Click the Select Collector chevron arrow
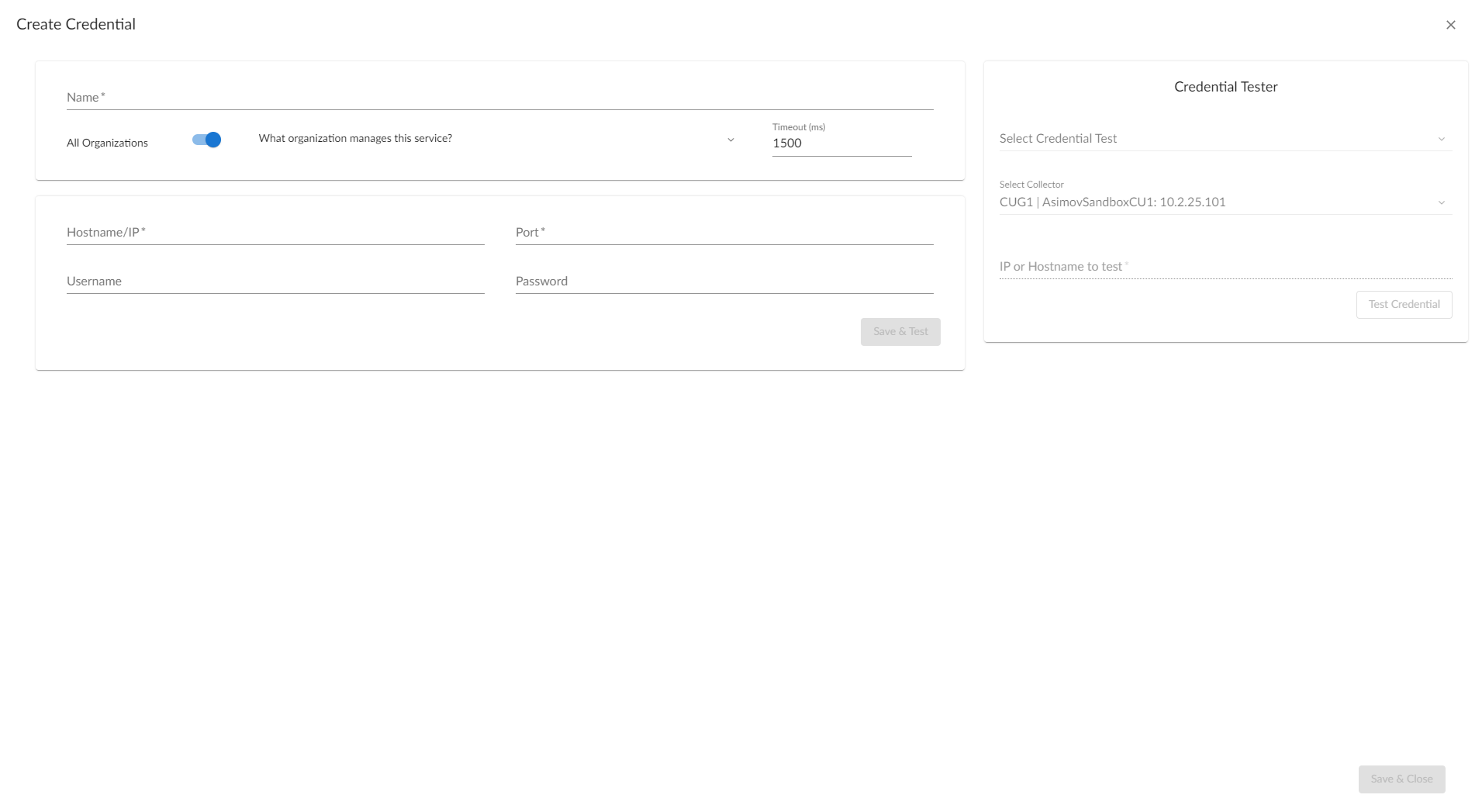Image resolution: width=1482 pixels, height=812 pixels. [x=1441, y=203]
